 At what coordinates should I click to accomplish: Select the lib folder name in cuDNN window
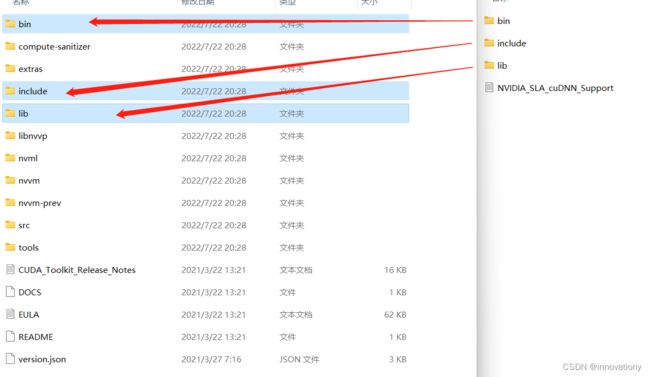tap(502, 66)
